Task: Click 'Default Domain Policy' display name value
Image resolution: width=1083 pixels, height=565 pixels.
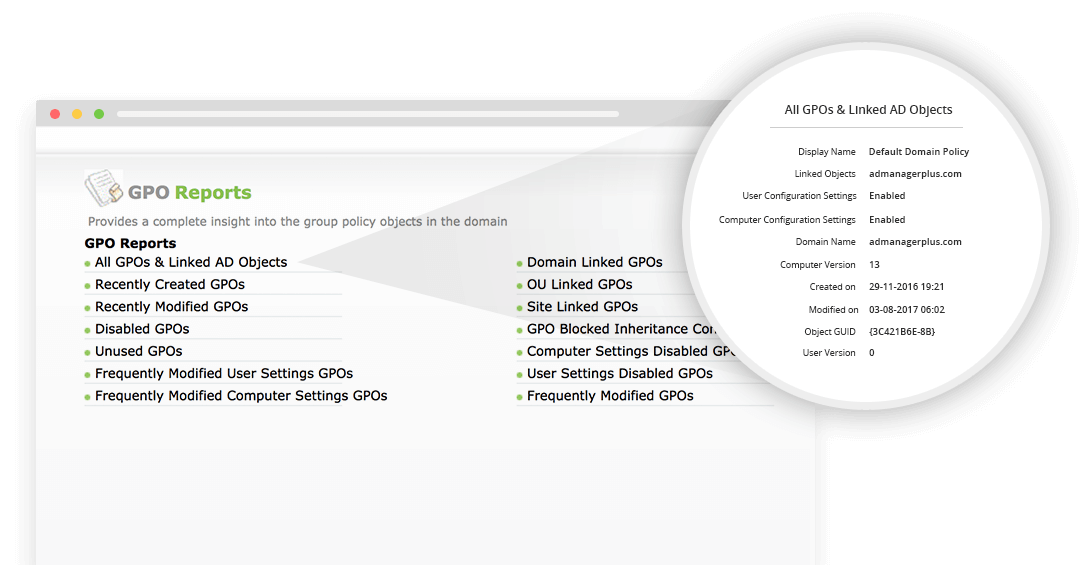Action: (919, 152)
